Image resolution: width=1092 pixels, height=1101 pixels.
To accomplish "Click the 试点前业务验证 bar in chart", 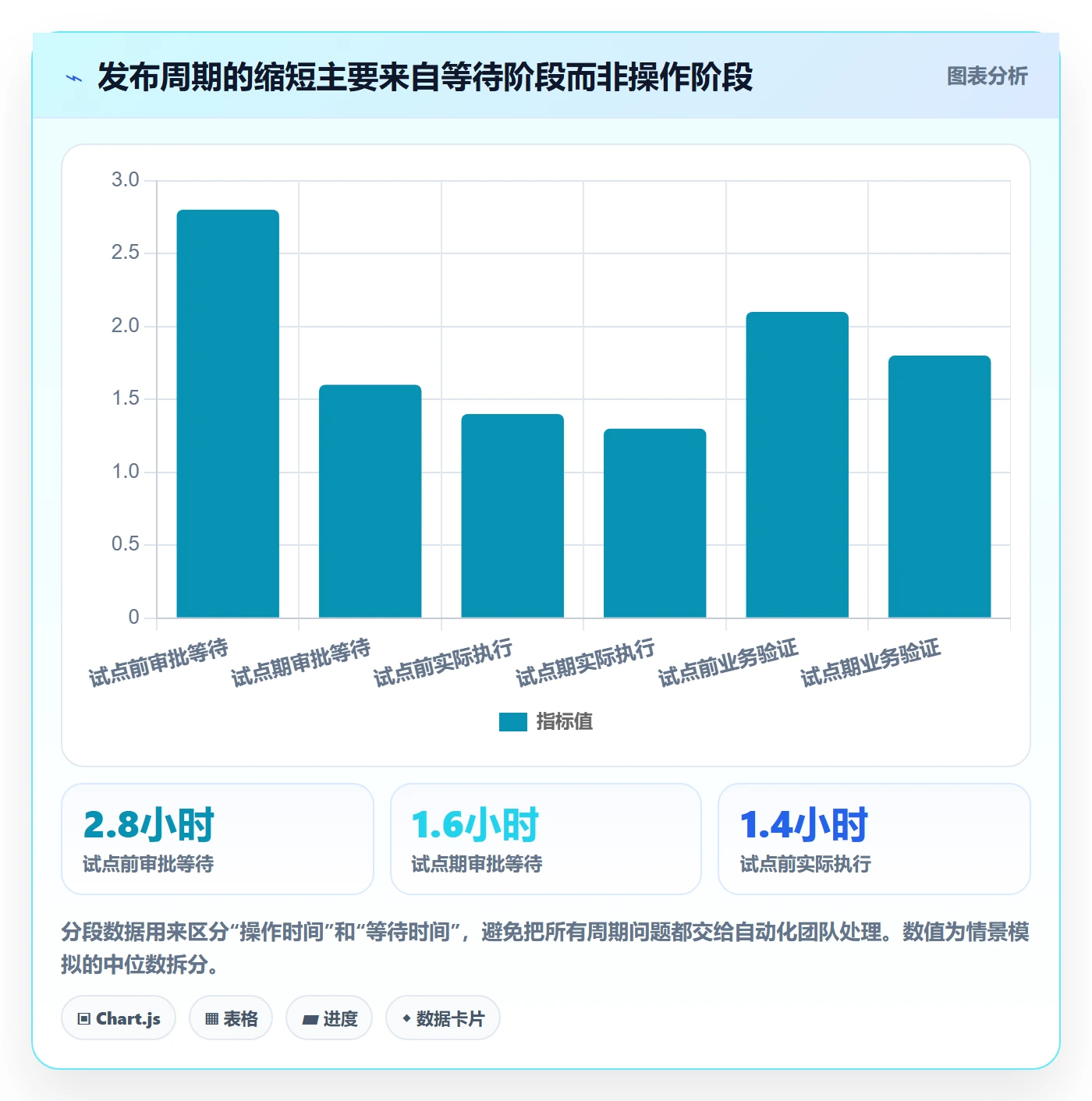I will [797, 465].
